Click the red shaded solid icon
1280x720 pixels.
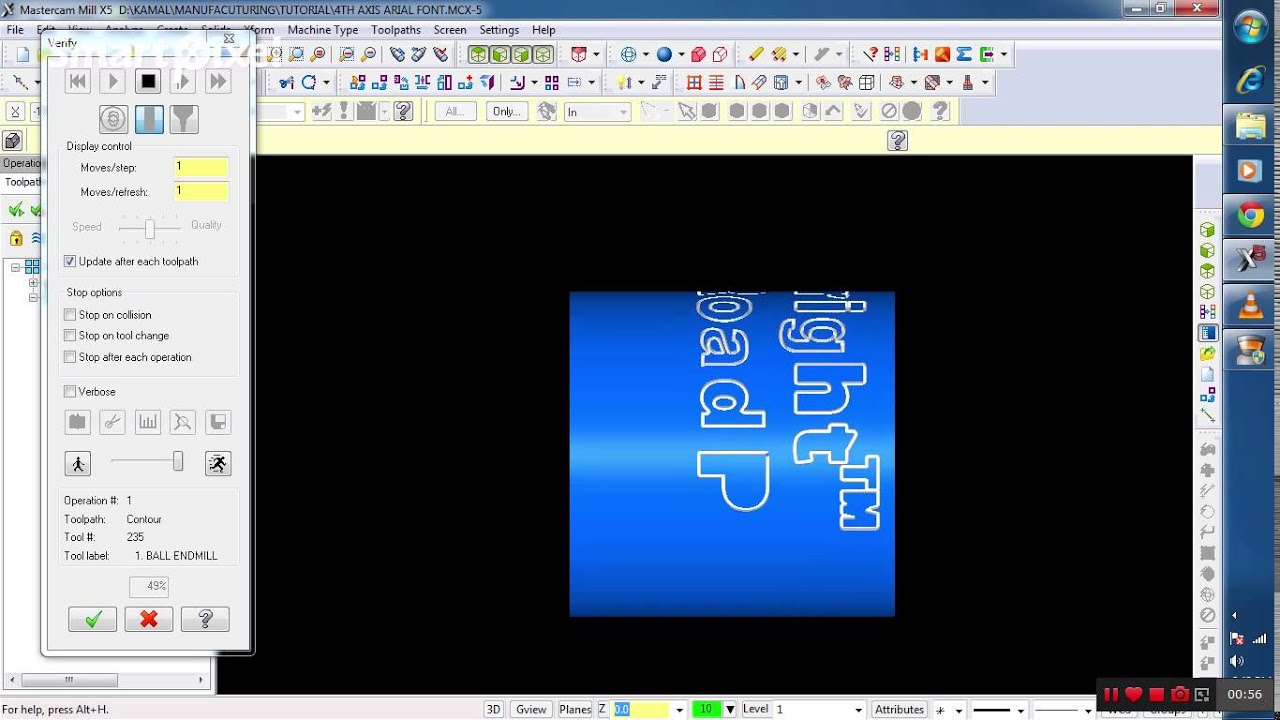[x=699, y=55]
